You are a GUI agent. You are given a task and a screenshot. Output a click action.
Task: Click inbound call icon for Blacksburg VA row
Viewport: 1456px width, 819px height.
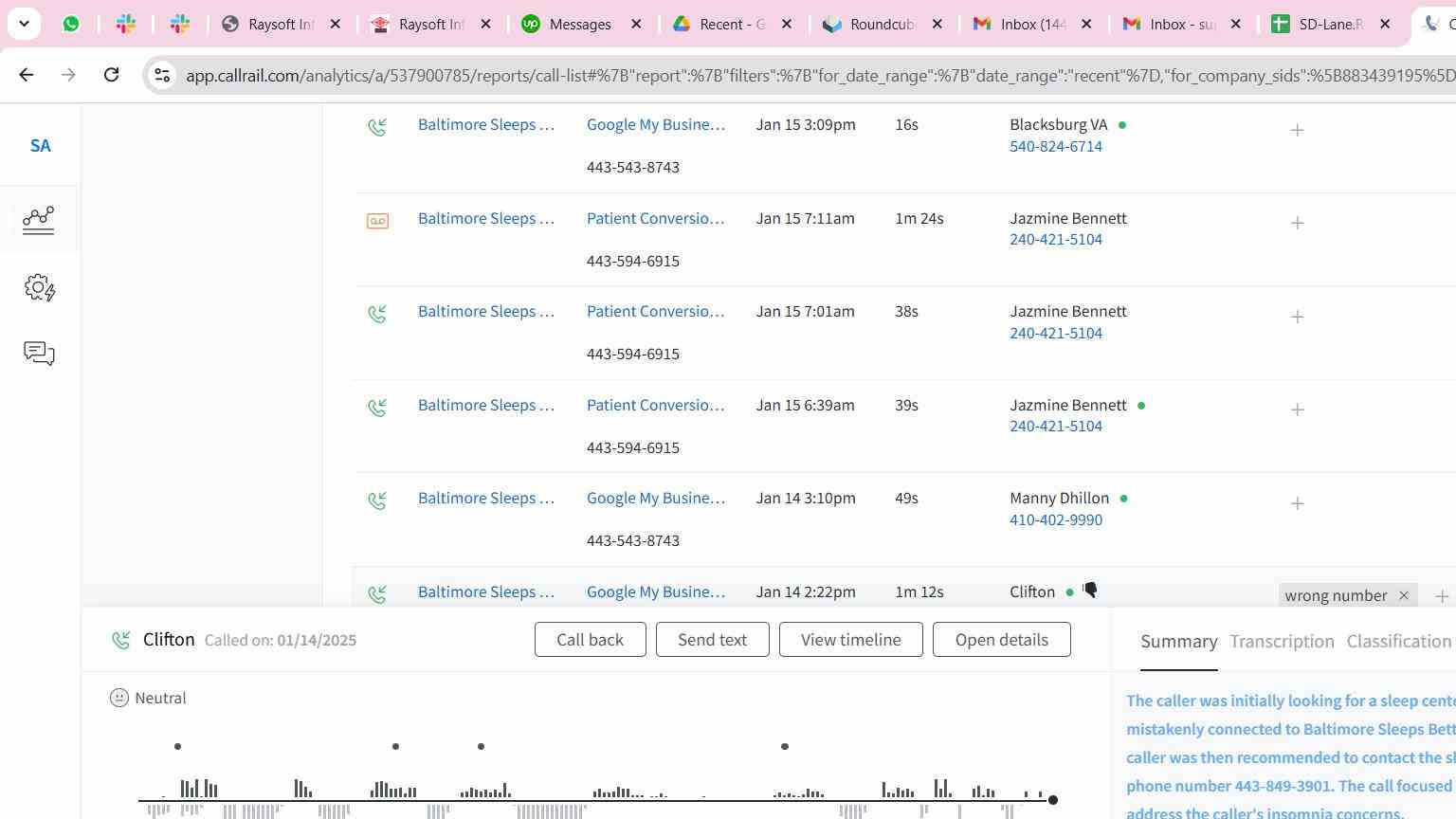(x=377, y=126)
